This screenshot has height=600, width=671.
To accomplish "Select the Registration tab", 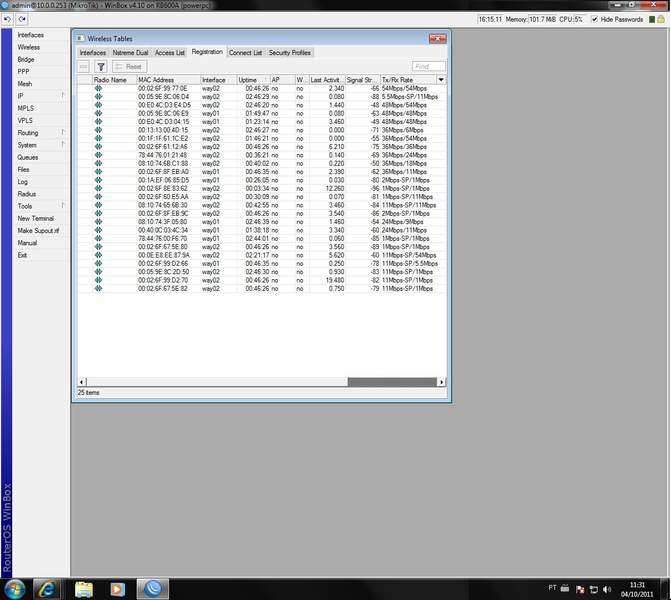I will (x=207, y=52).
